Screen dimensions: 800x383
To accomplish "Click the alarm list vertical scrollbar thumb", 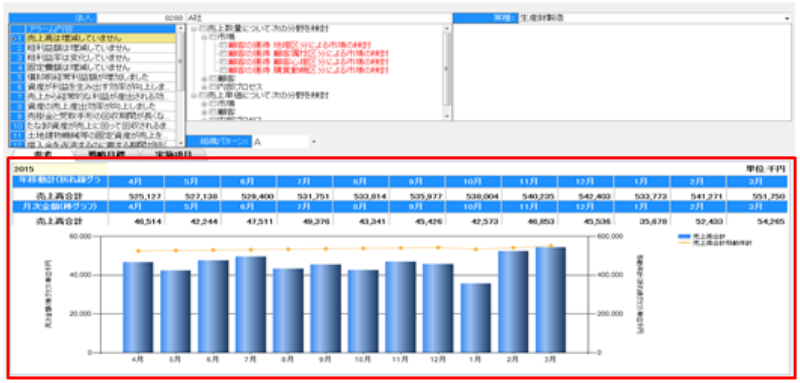I will pyautogui.click(x=181, y=62).
